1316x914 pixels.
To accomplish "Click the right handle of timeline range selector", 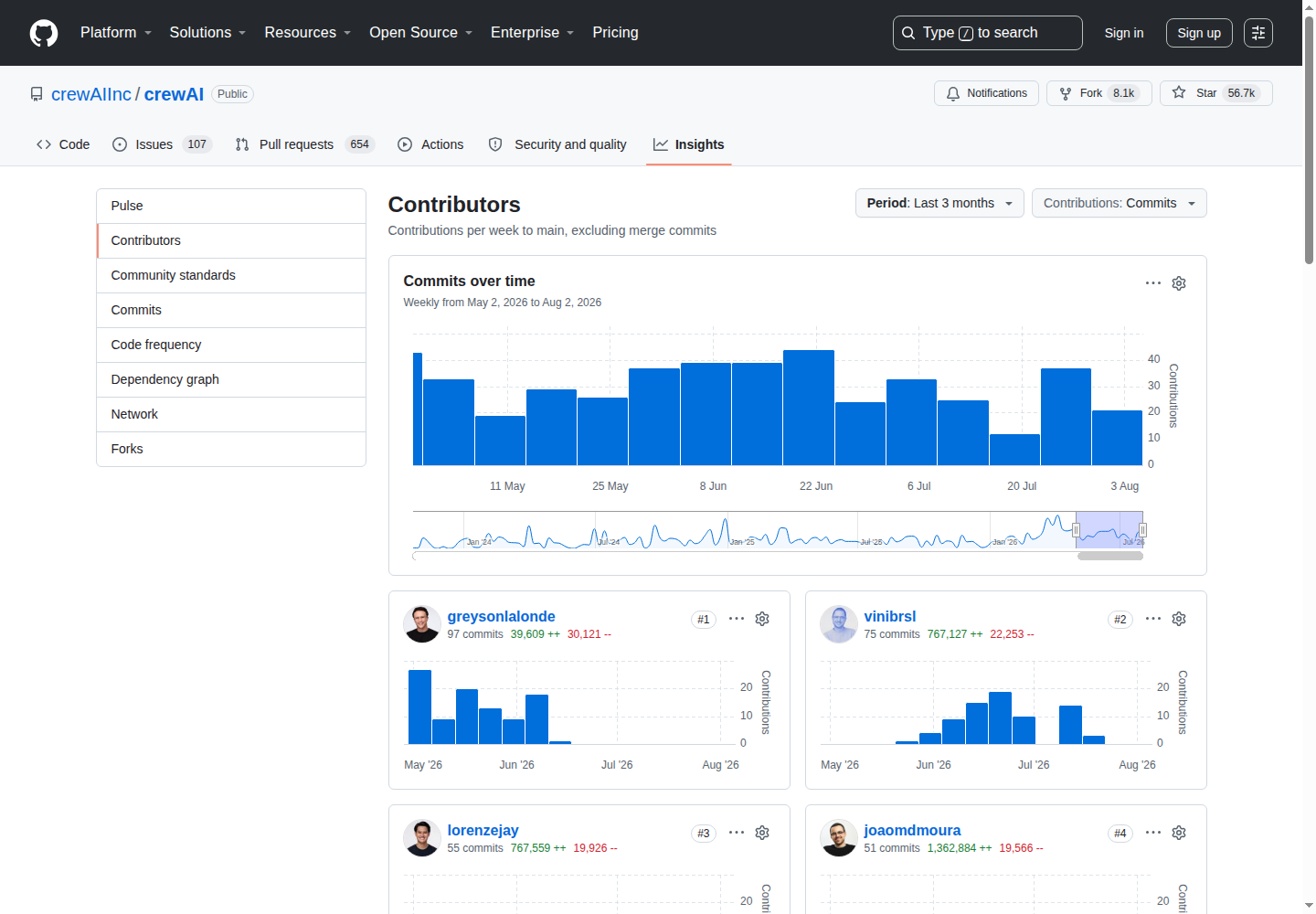I will 1142,530.
